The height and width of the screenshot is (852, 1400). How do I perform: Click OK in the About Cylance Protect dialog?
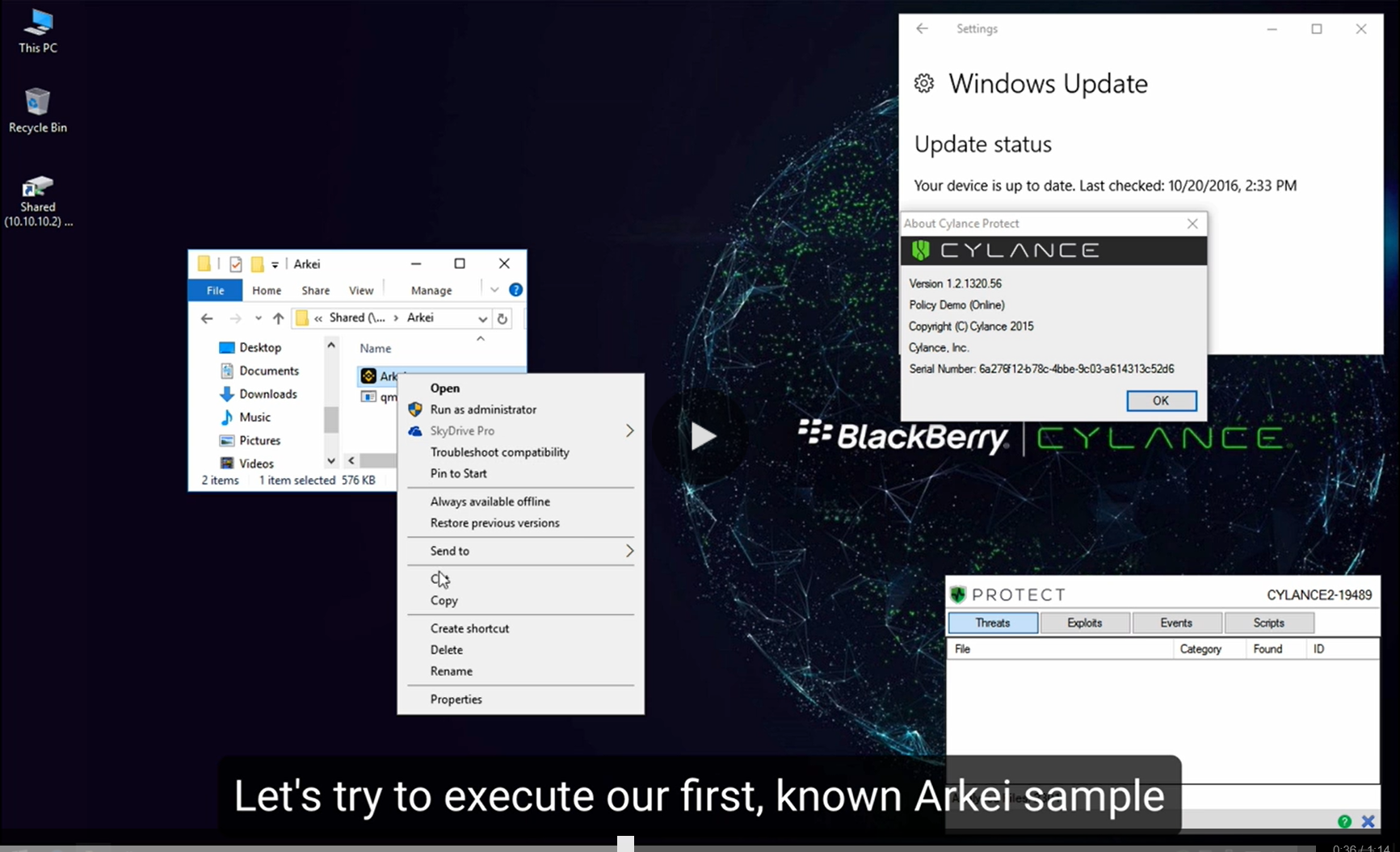tap(1161, 401)
